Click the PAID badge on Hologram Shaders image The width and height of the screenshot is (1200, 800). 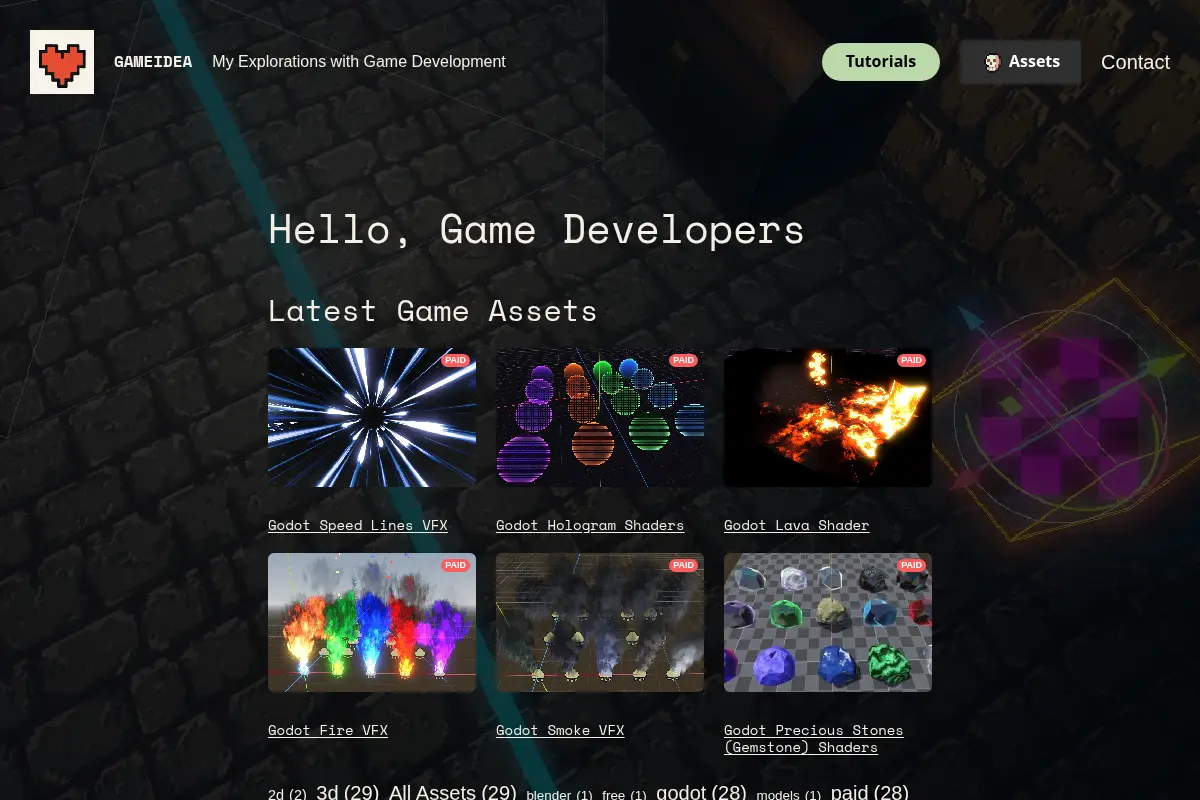tap(684, 360)
